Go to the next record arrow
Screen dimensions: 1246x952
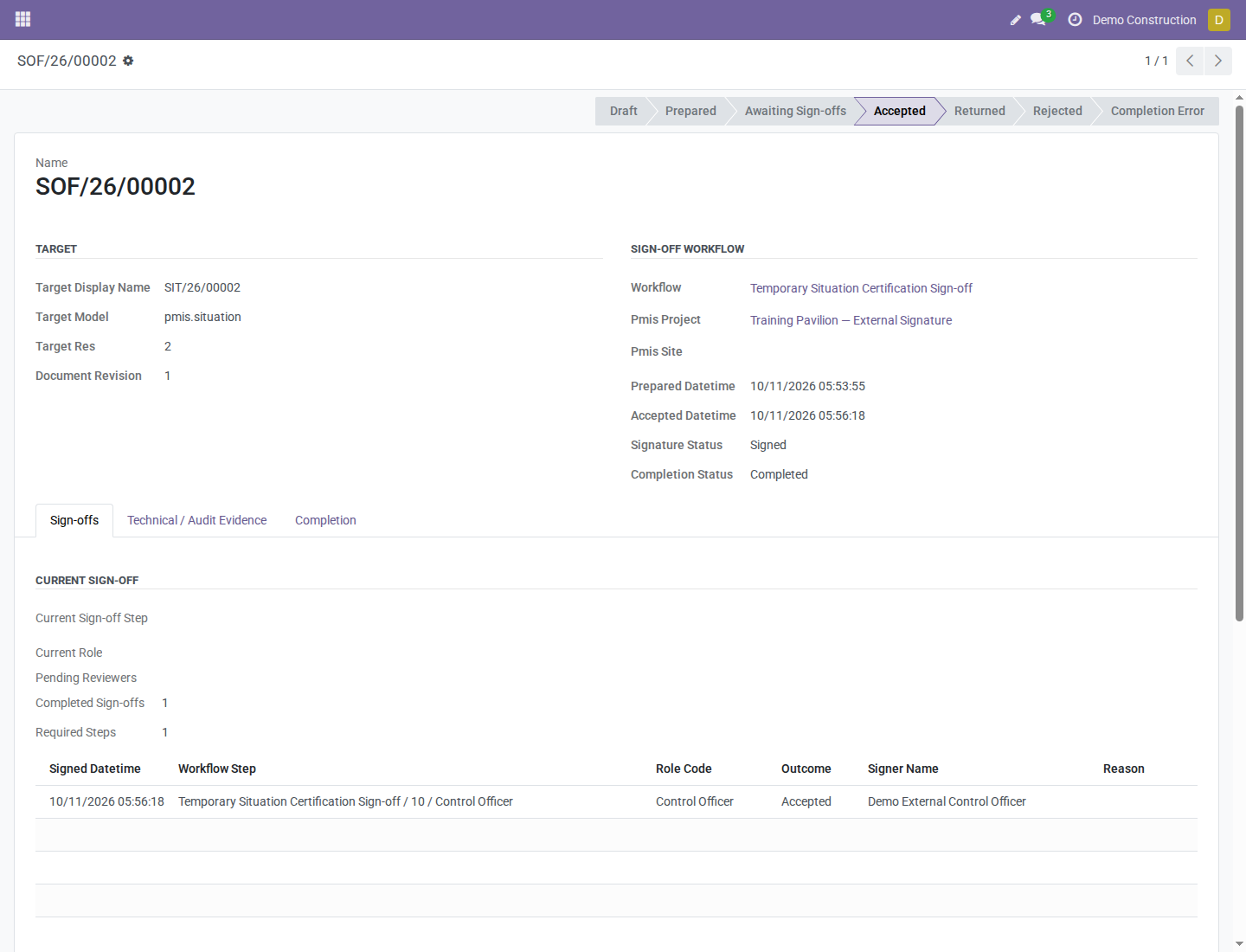[1218, 61]
